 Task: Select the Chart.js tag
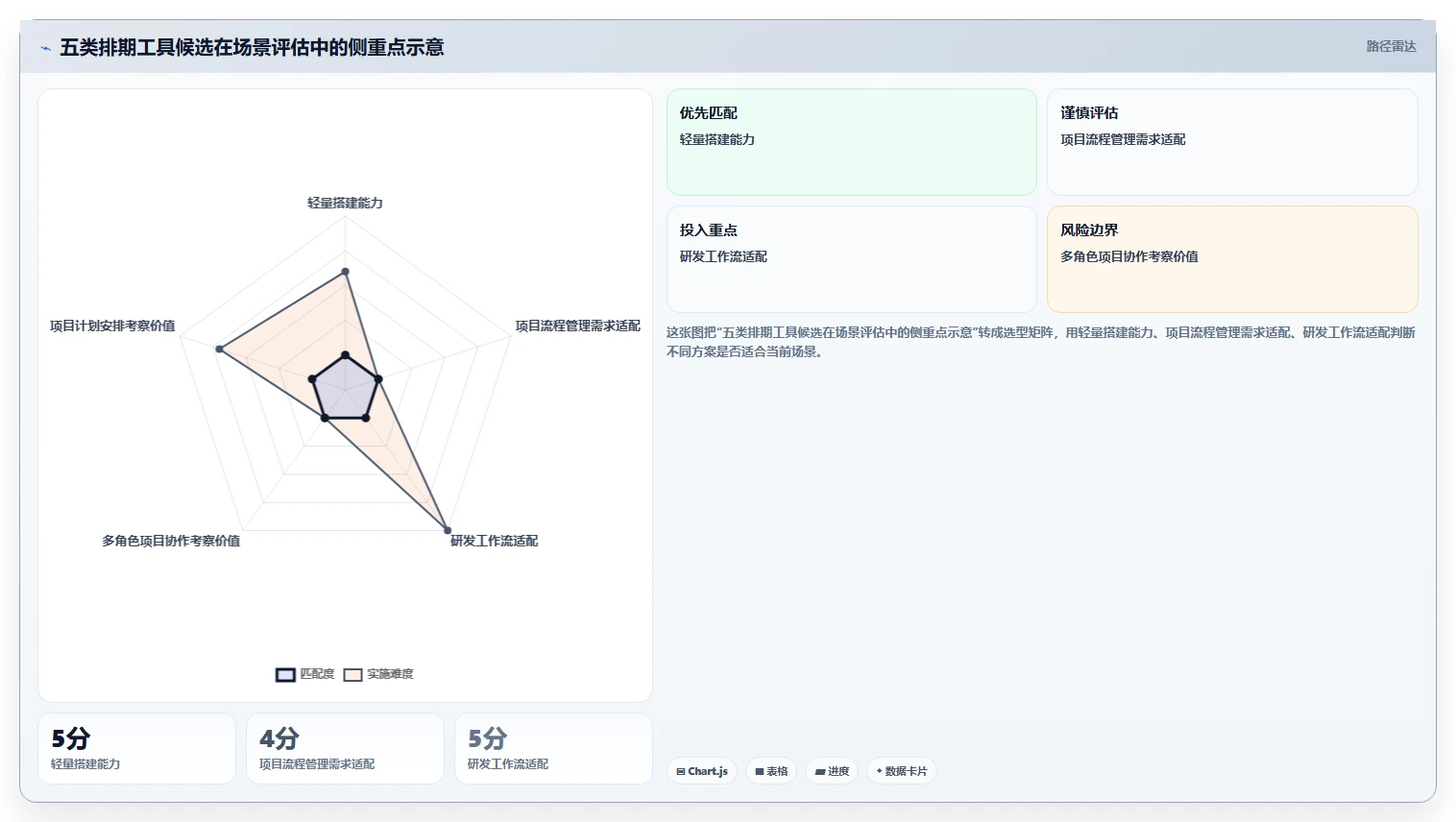tap(702, 771)
